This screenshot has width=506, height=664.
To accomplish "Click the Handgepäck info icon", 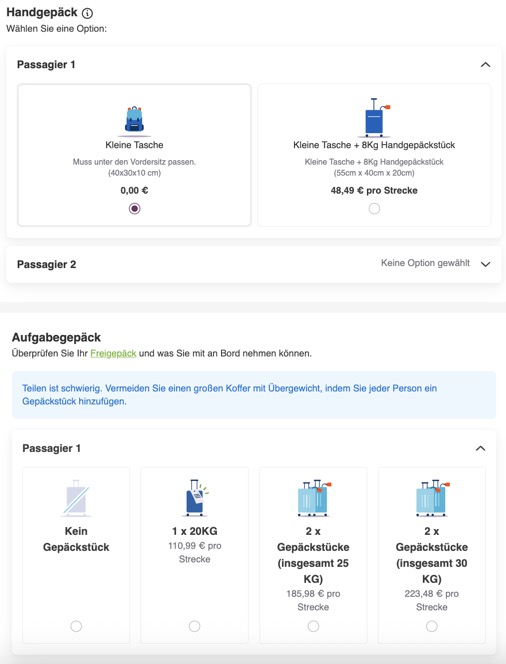I will pyautogui.click(x=87, y=13).
